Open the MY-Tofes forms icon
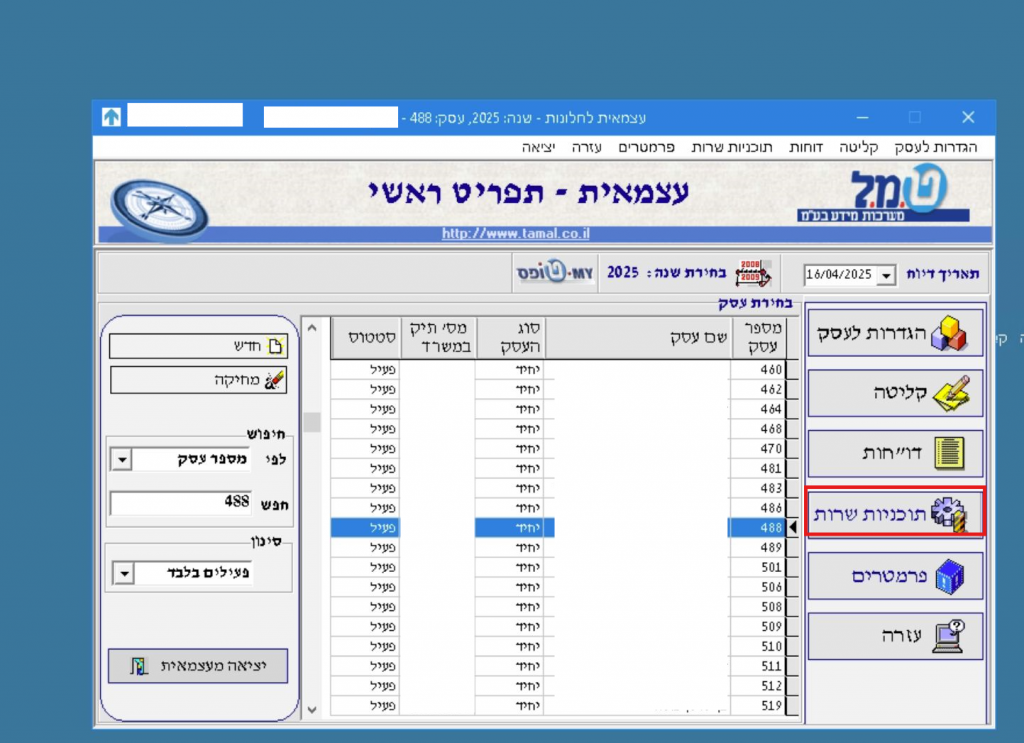The width and height of the screenshot is (1024, 743). [x=555, y=273]
